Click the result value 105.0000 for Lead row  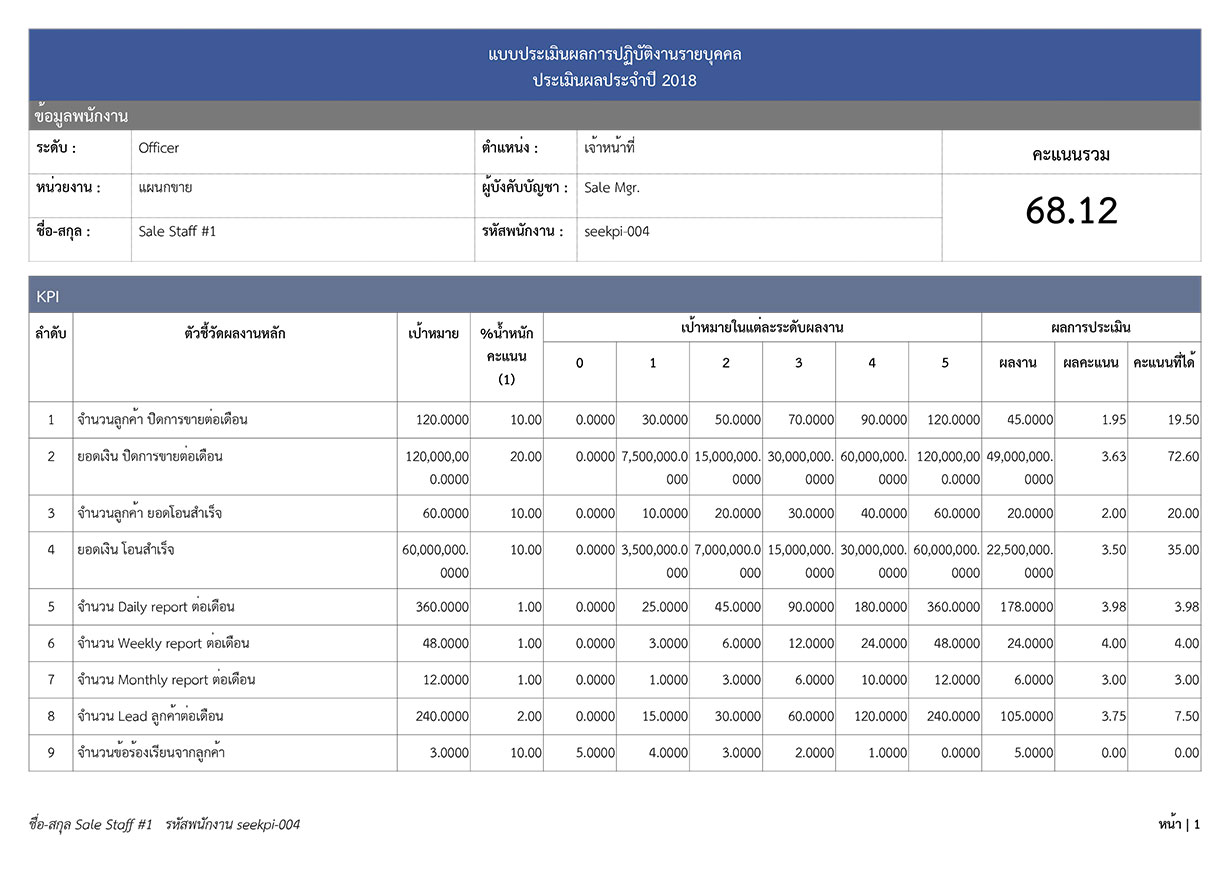[1027, 716]
